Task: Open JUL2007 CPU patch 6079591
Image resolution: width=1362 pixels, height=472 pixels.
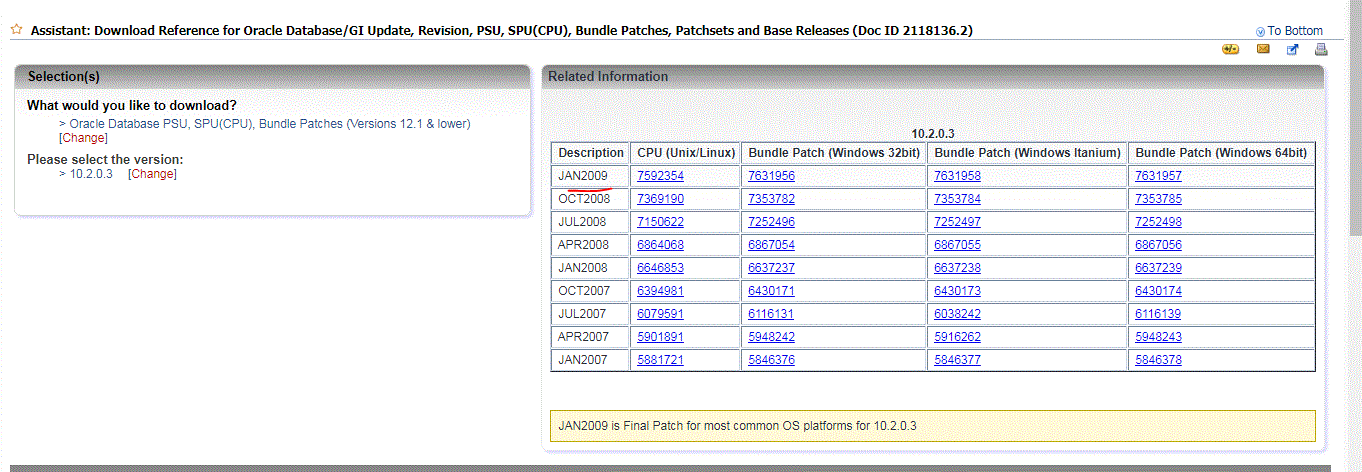Action: [660, 314]
